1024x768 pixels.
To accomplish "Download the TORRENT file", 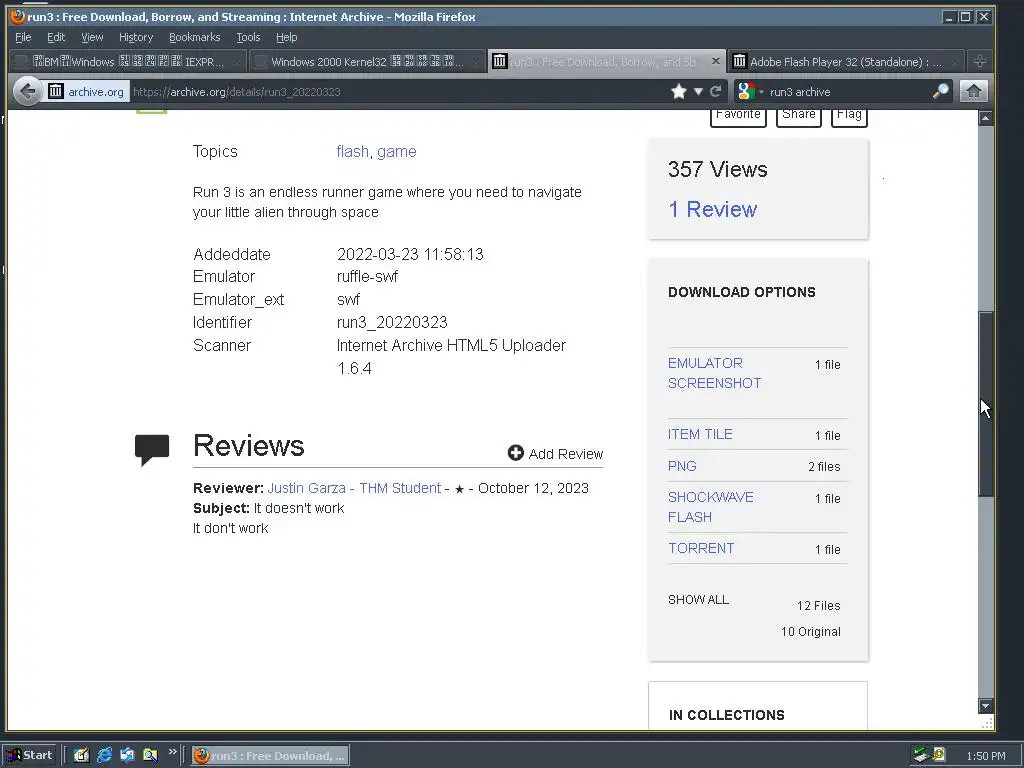I will click(701, 548).
